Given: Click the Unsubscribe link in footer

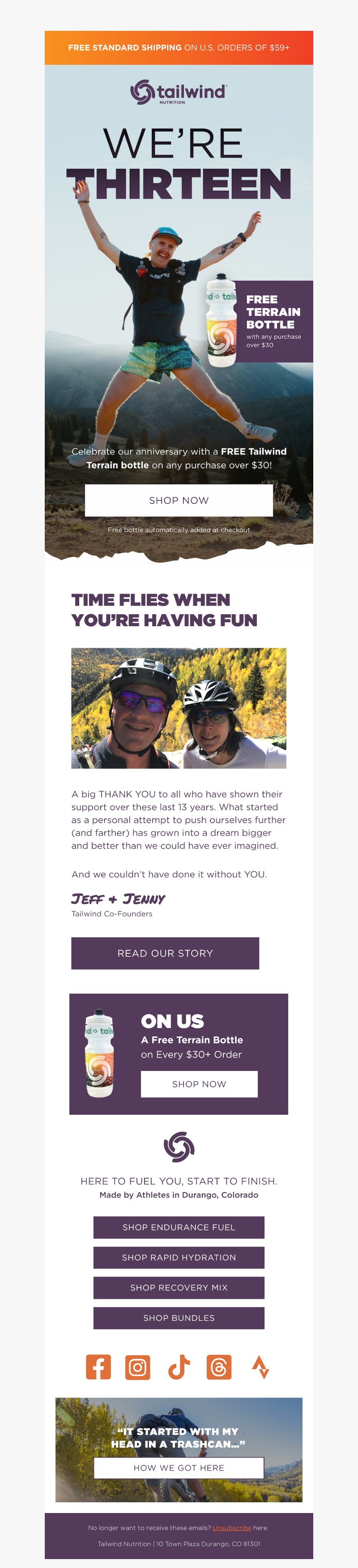Looking at the screenshot, I should (232, 1527).
